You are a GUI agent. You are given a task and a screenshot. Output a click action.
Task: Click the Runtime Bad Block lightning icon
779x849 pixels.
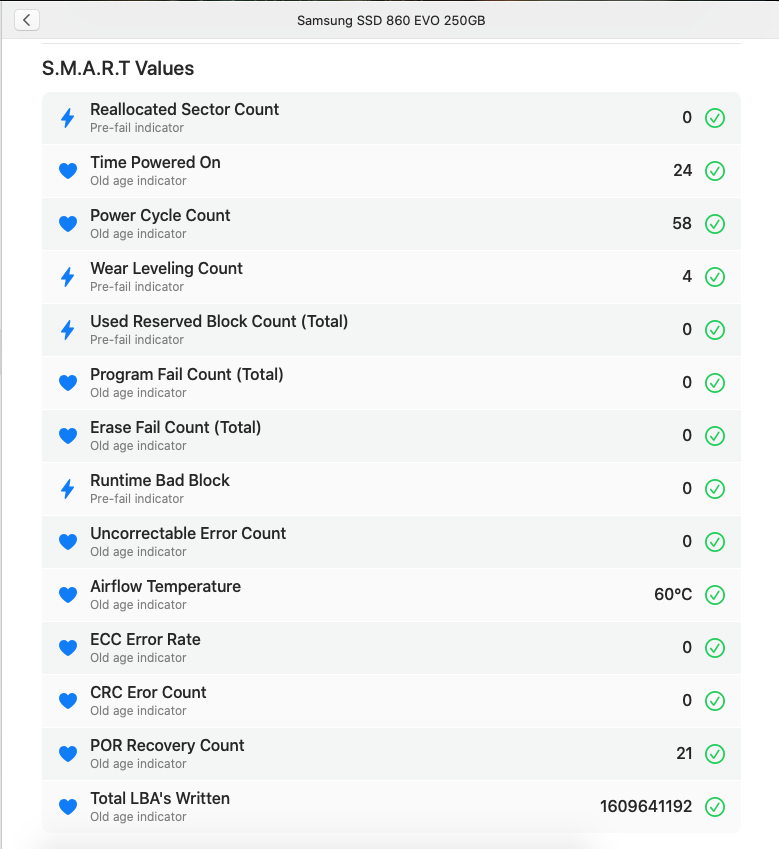tap(68, 489)
